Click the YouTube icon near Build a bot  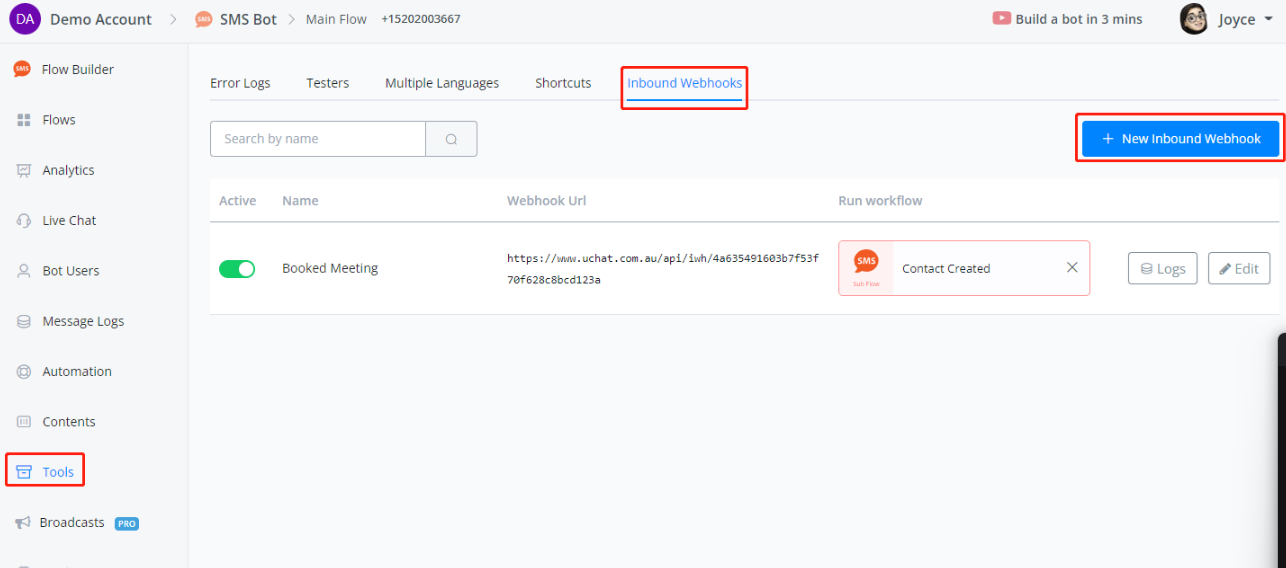point(1001,19)
